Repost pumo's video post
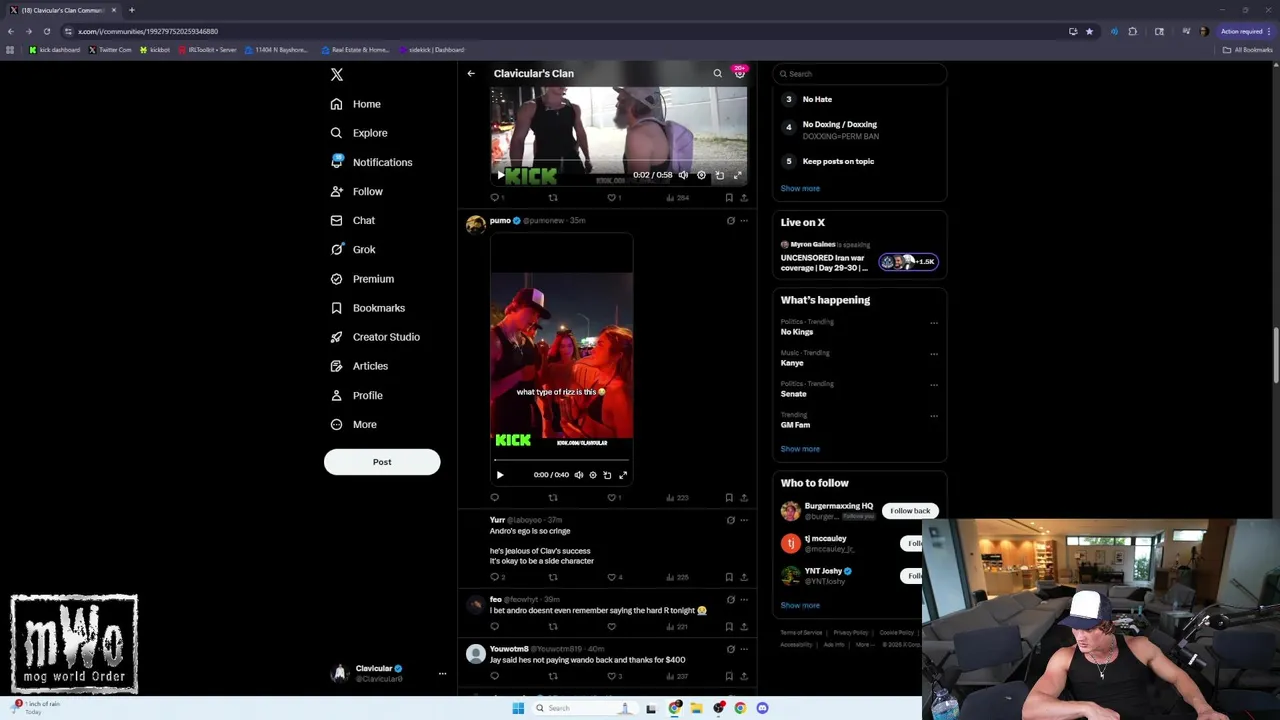Image resolution: width=1280 pixels, height=720 pixels. pyautogui.click(x=553, y=497)
